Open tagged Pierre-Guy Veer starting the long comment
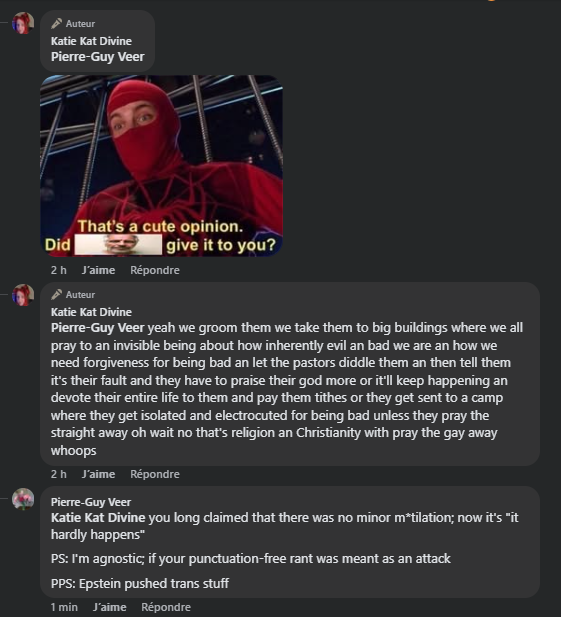The image size is (561, 617). click(98, 328)
